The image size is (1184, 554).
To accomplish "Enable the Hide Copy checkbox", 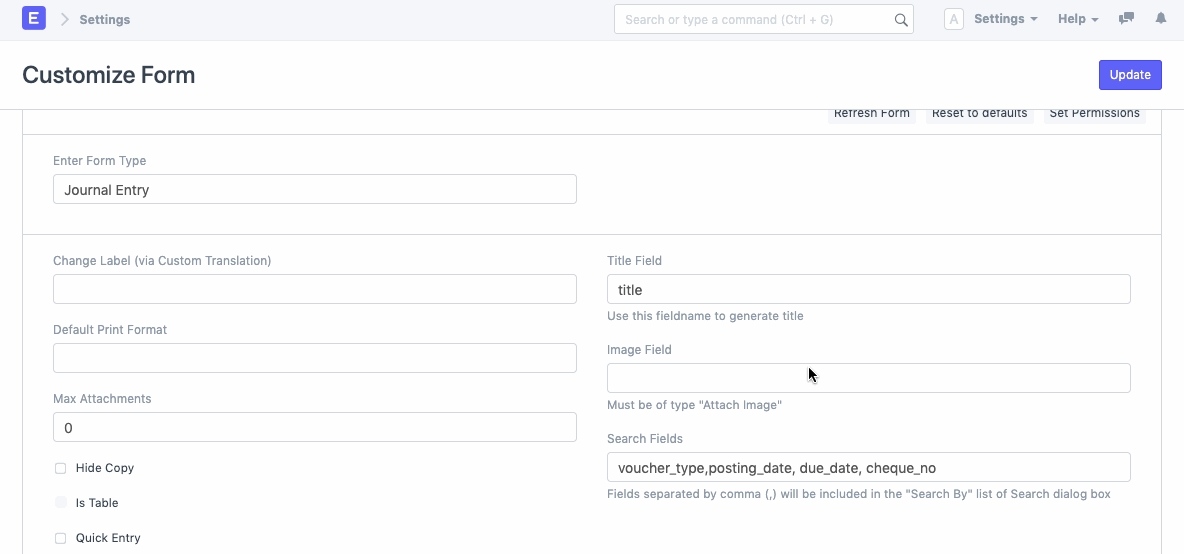I will 61,468.
